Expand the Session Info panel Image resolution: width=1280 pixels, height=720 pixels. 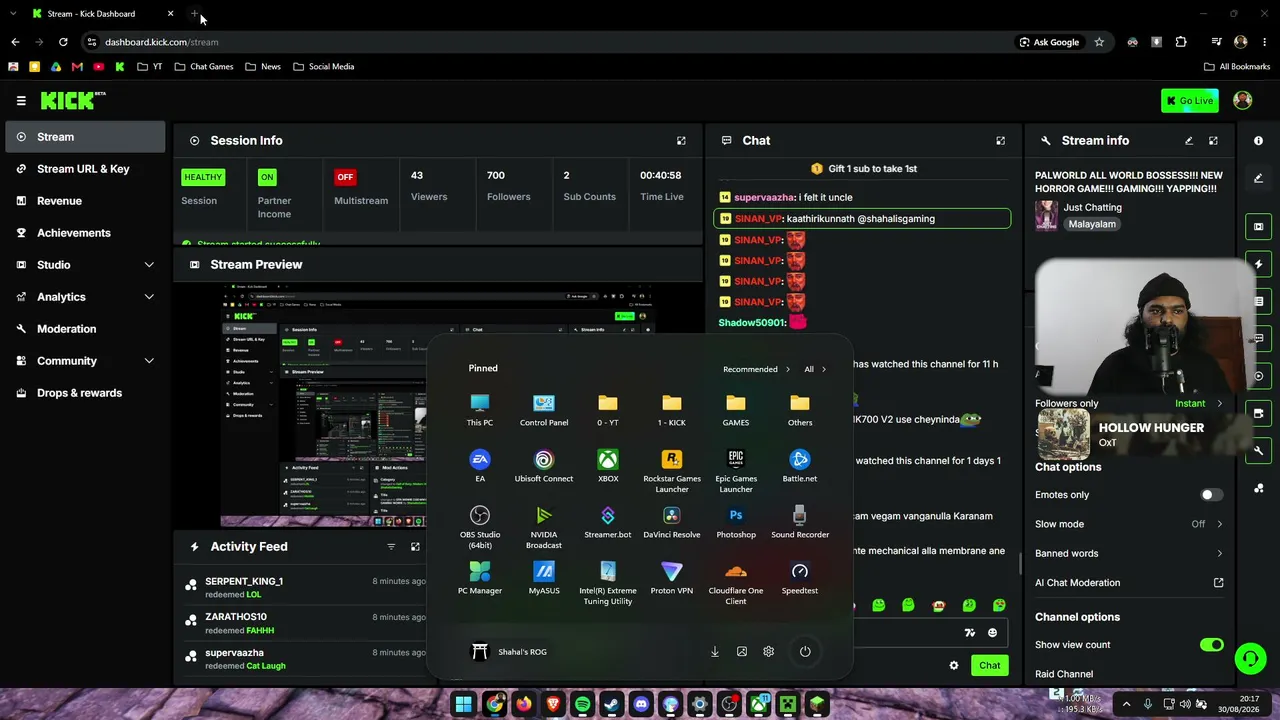pos(681,141)
